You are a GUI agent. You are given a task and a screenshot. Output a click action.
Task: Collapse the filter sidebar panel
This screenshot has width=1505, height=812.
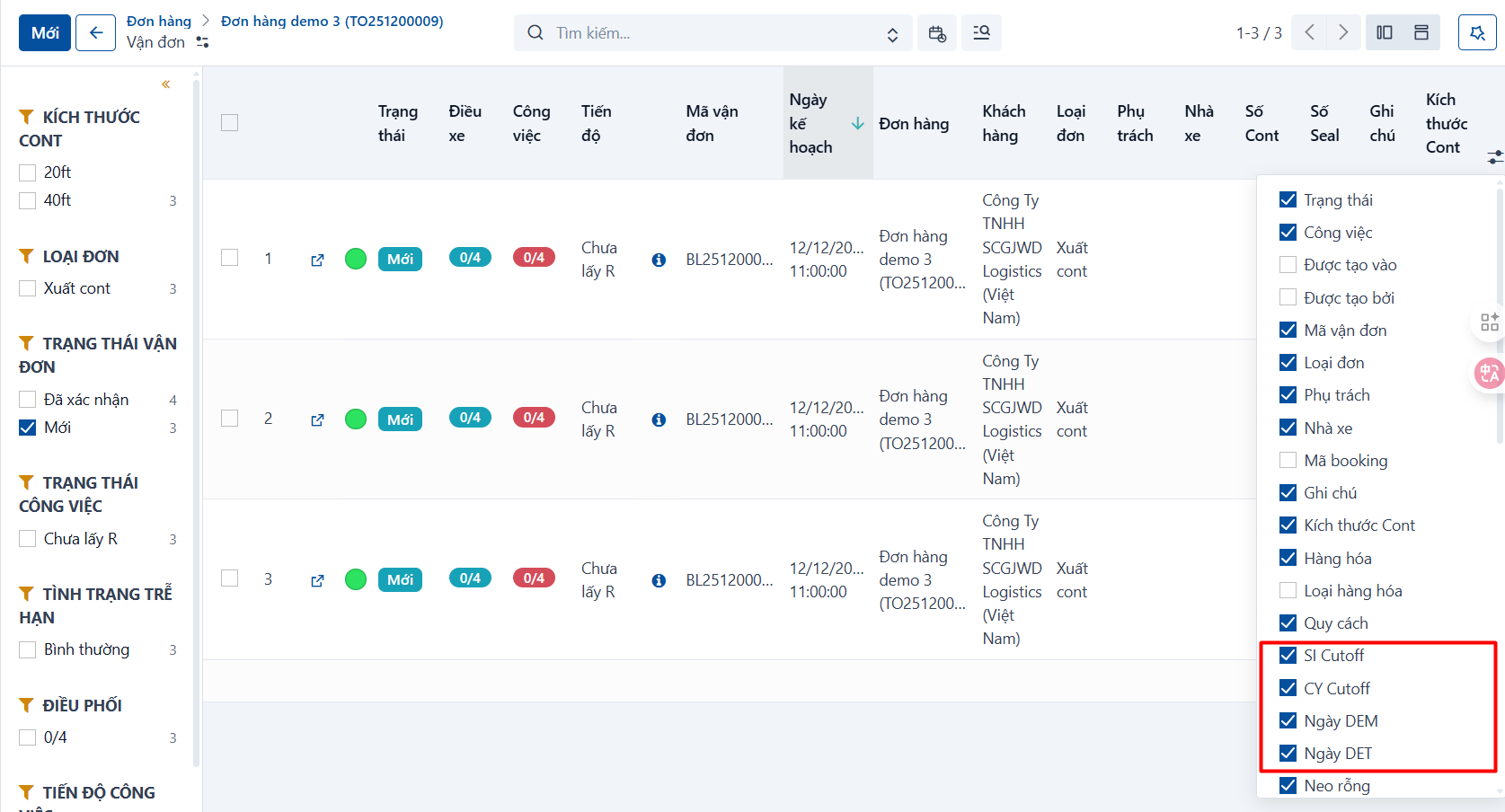pyautogui.click(x=166, y=84)
